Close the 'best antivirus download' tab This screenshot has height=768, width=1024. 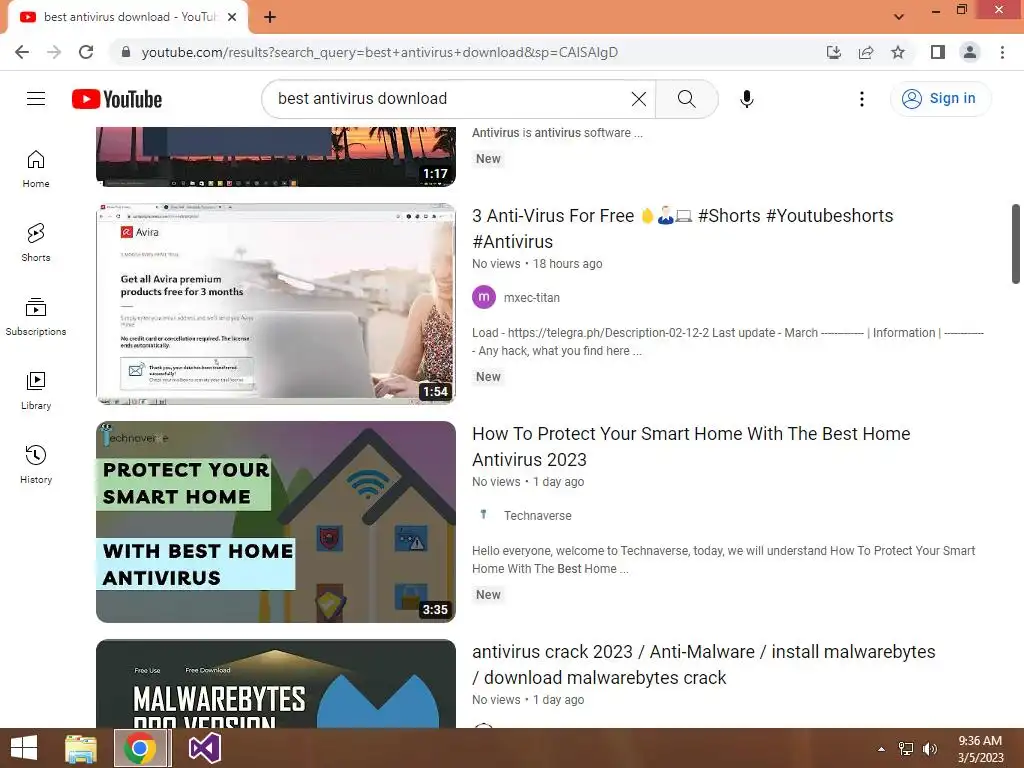pyautogui.click(x=232, y=17)
